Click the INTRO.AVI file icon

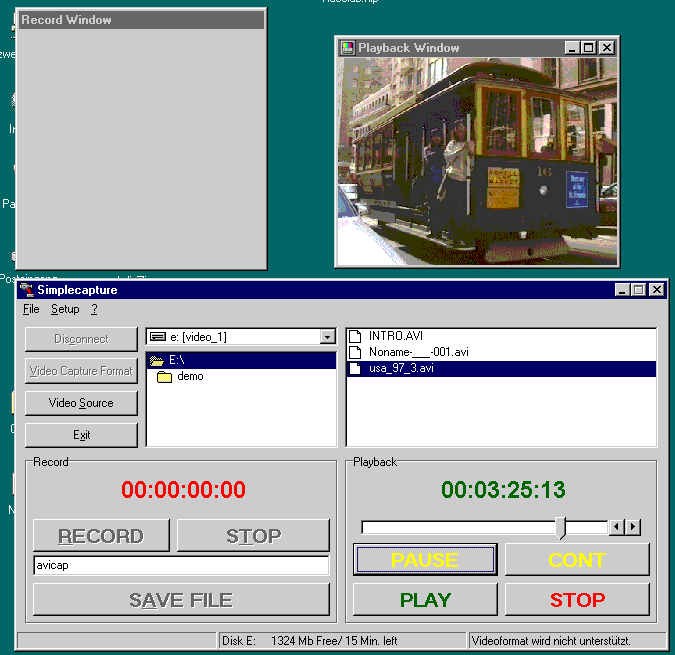[355, 336]
